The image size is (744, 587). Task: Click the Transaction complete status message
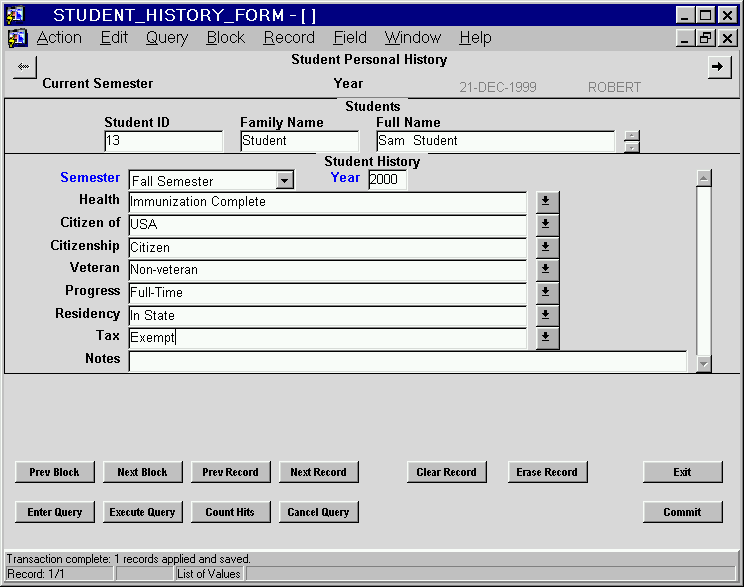129,559
